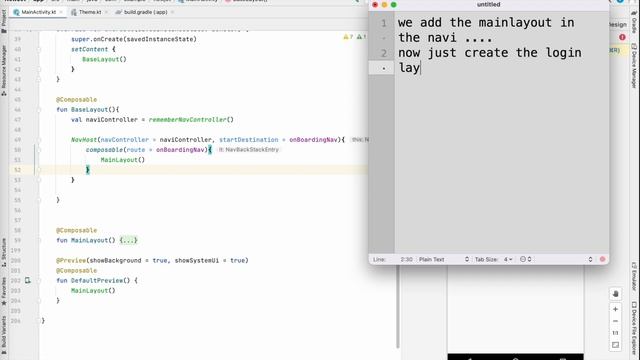The width and height of the screenshot is (640, 360).
Task: Click the untitled window title
Action: [x=489, y=4]
